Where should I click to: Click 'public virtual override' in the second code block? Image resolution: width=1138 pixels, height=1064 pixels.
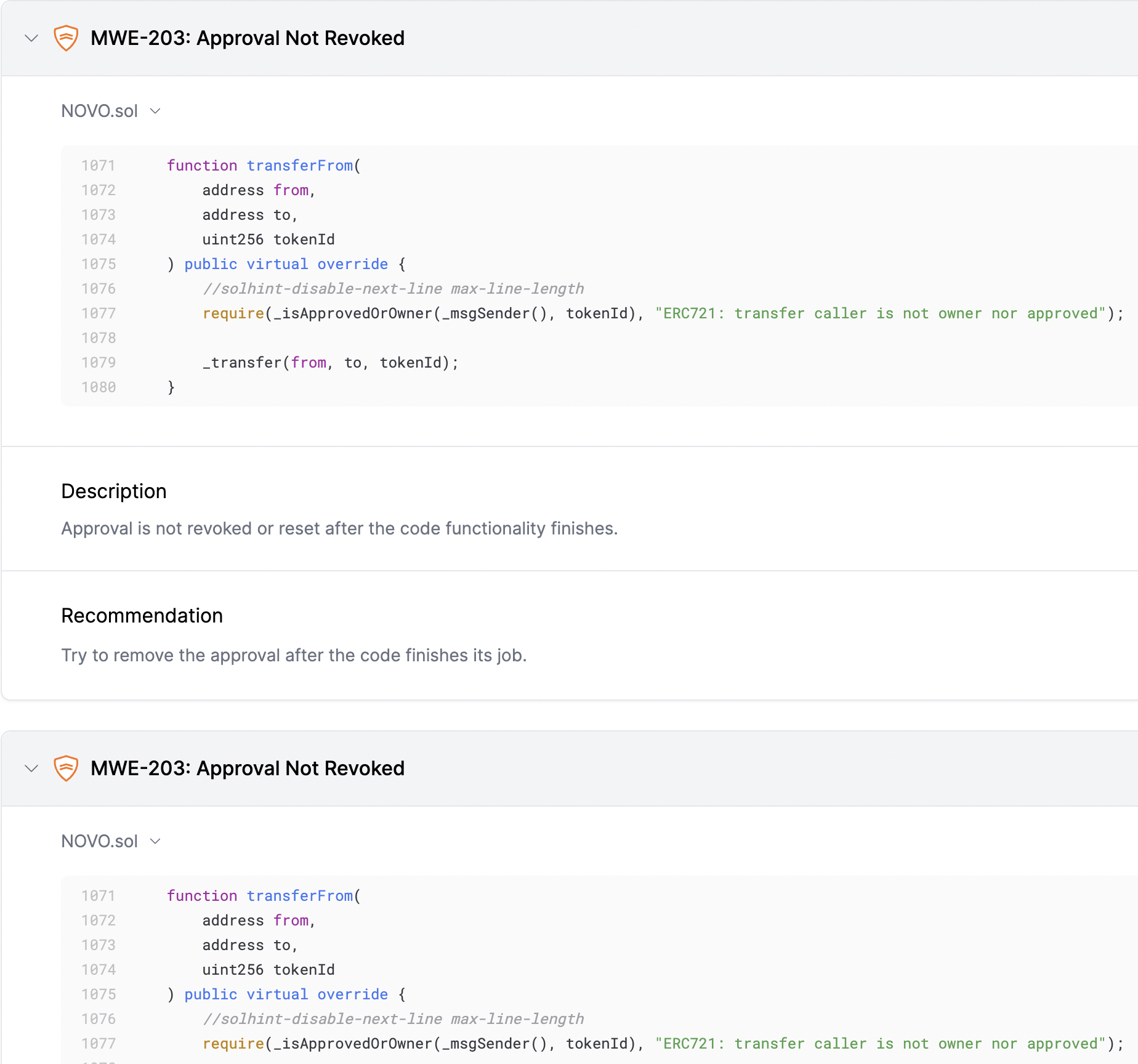(286, 994)
